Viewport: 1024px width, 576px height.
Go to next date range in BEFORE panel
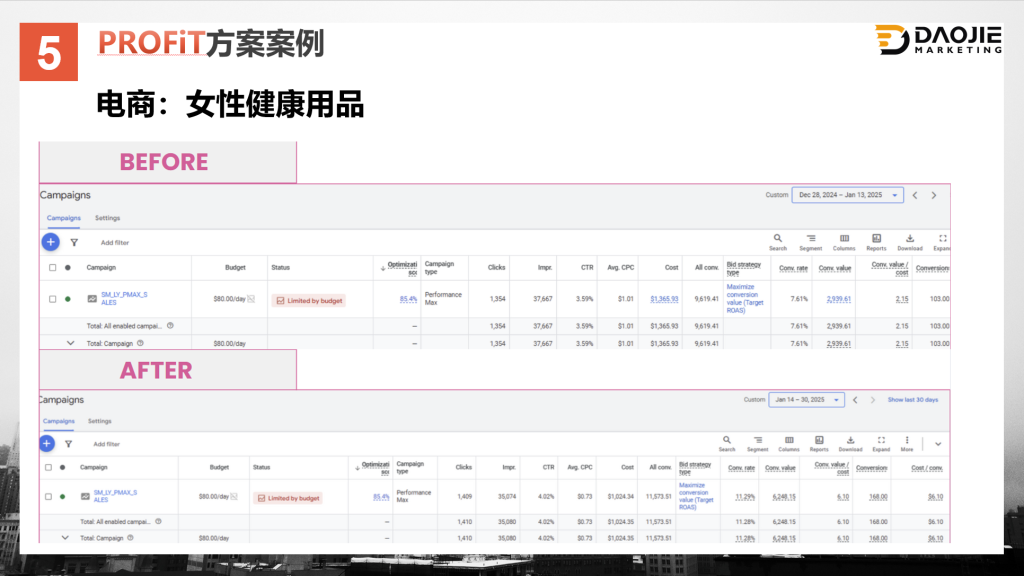(934, 195)
